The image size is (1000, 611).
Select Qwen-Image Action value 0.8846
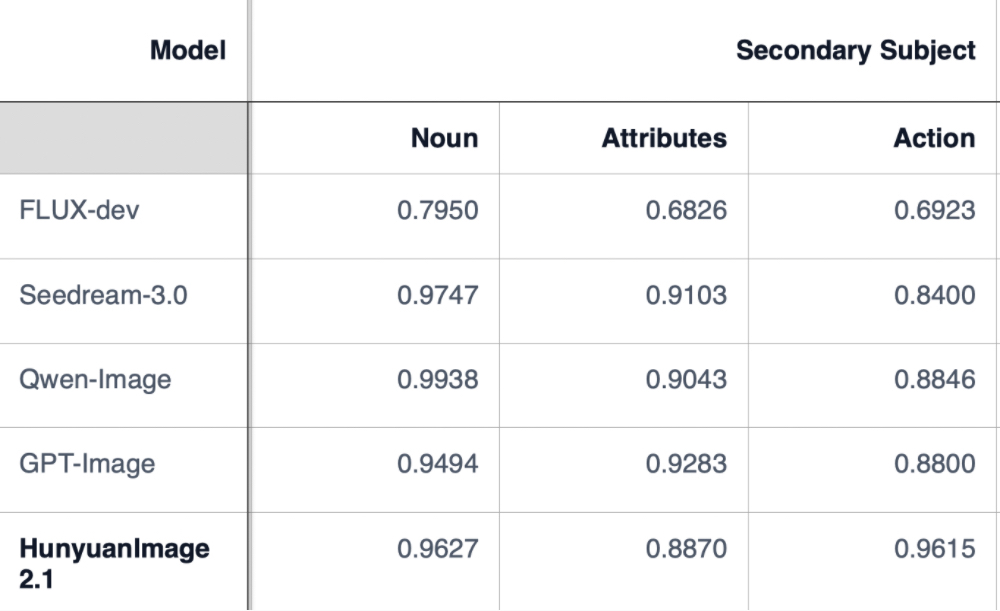click(934, 379)
